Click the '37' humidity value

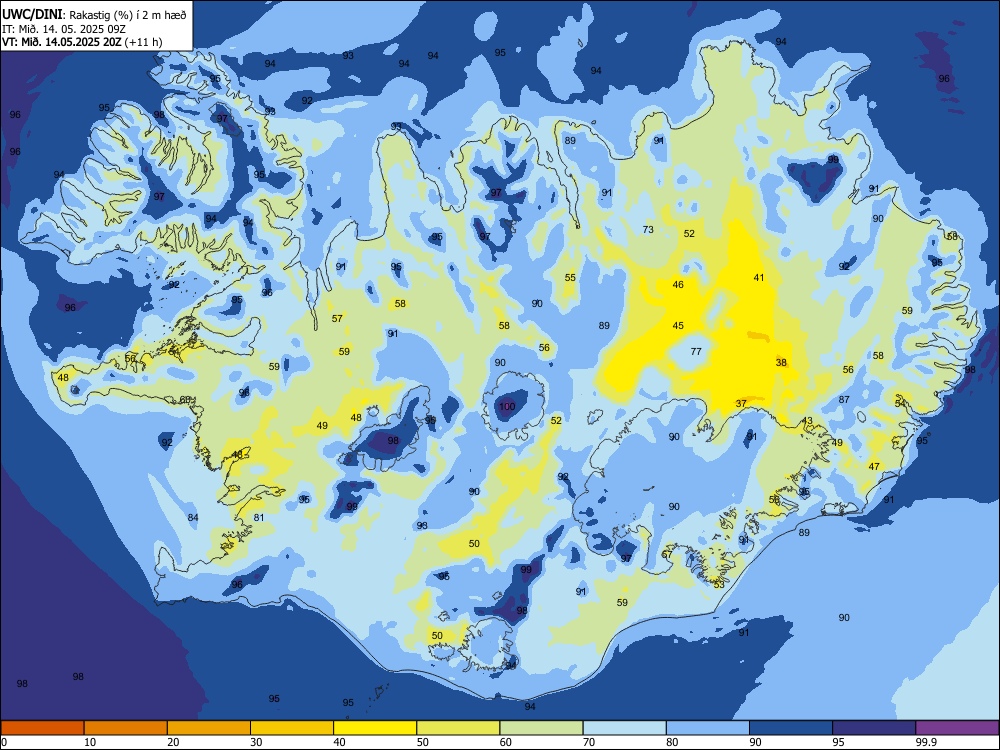point(741,404)
